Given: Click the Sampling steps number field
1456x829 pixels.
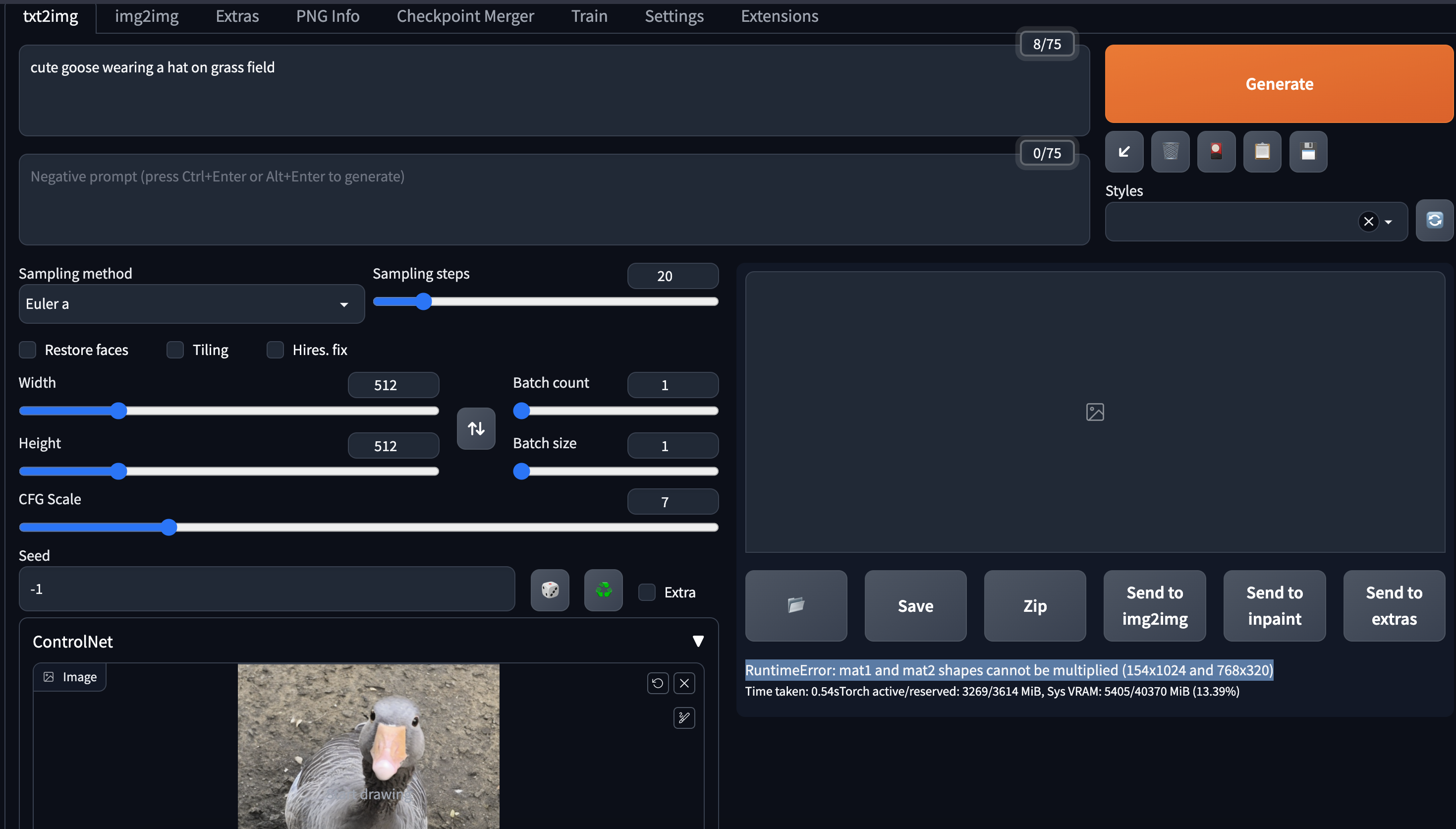Looking at the screenshot, I should click(x=672, y=276).
